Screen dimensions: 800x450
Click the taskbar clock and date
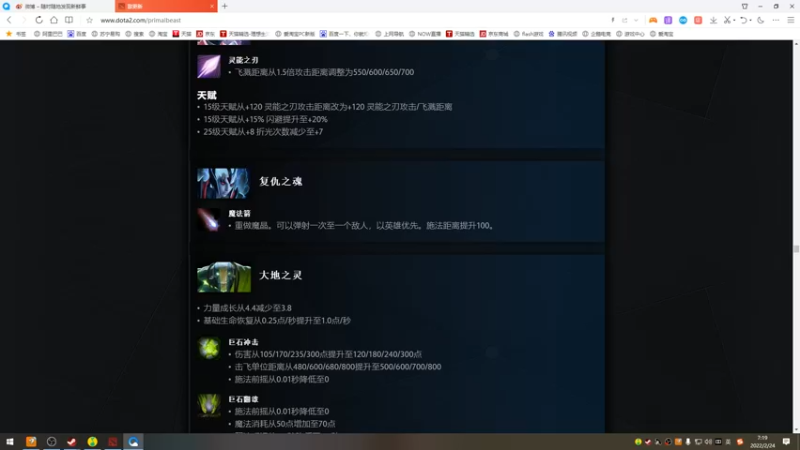tap(762, 442)
